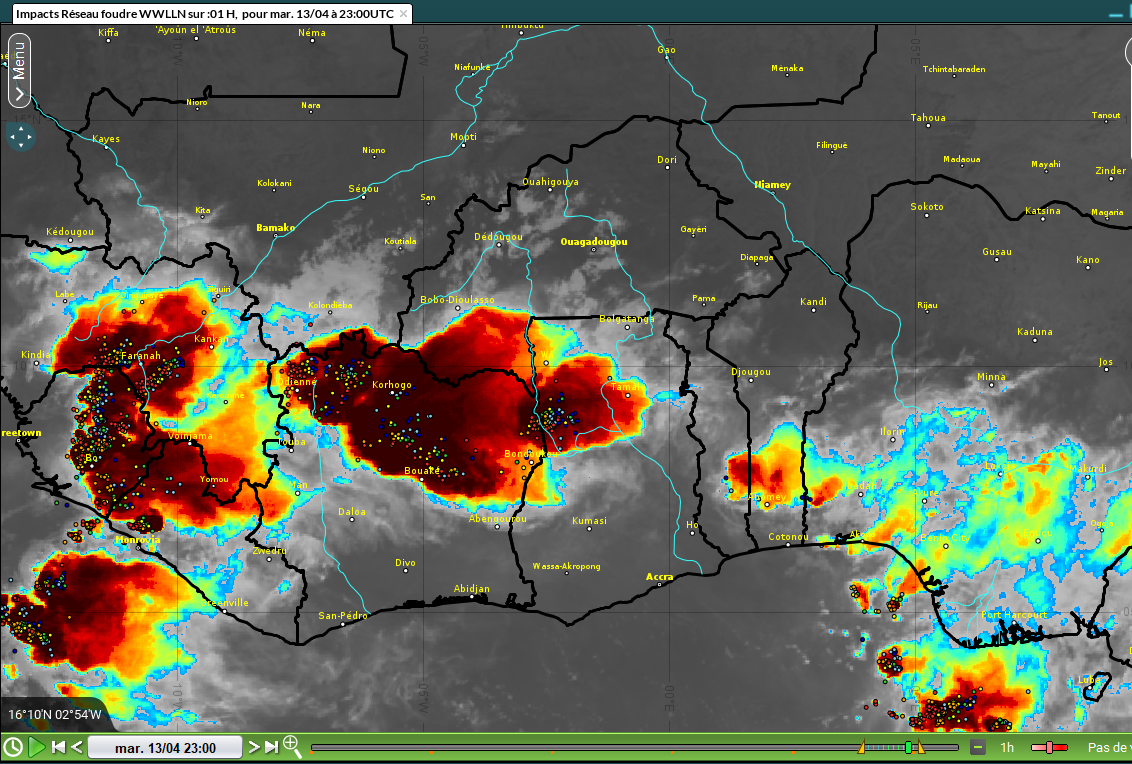1132x764 pixels.
Task: Click the Accra city label on the map
Action: [x=659, y=577]
